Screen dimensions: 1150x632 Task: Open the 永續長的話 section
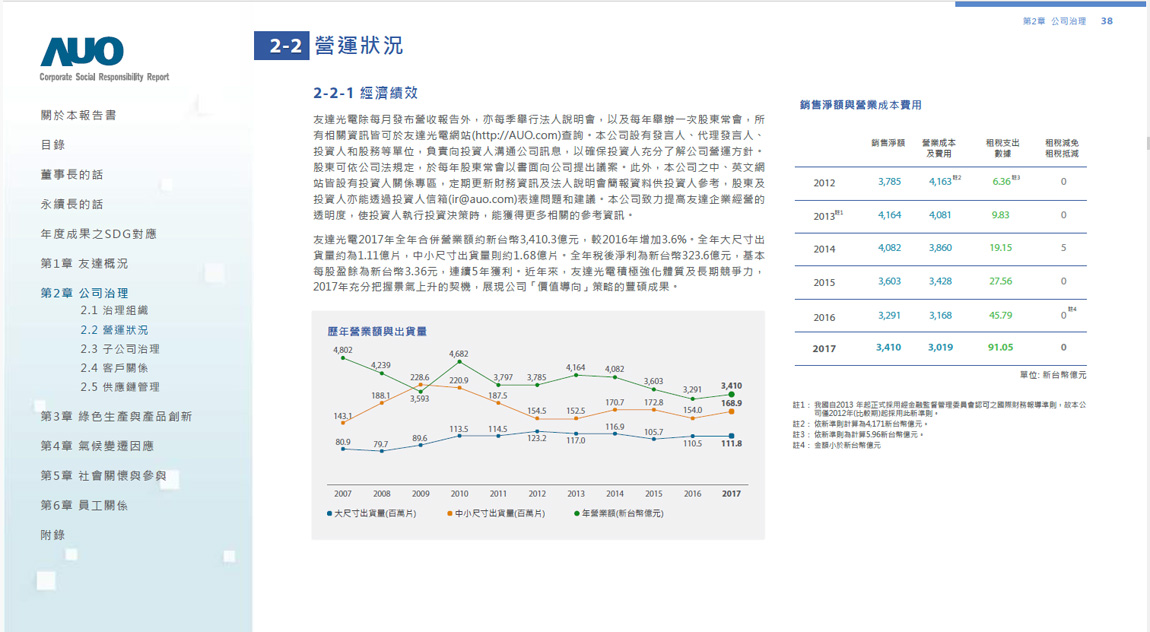coord(72,204)
